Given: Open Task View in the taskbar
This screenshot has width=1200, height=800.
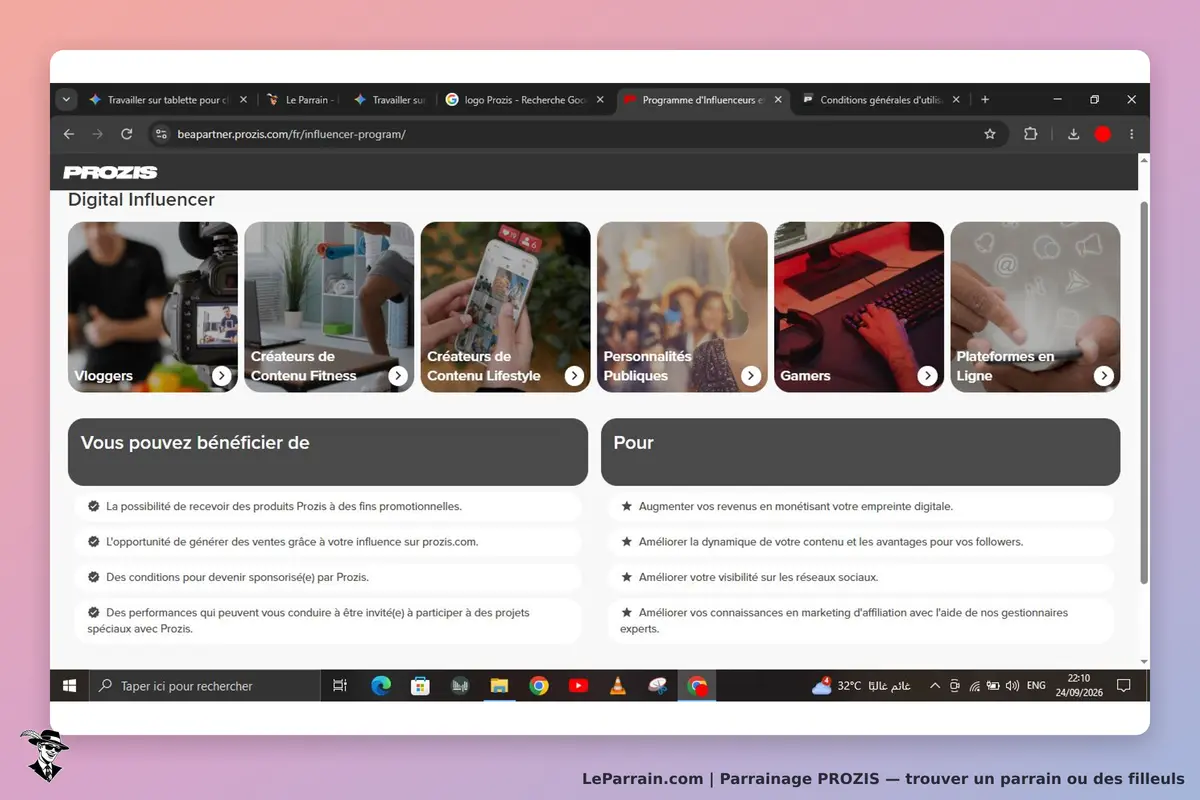Looking at the screenshot, I should [x=340, y=686].
